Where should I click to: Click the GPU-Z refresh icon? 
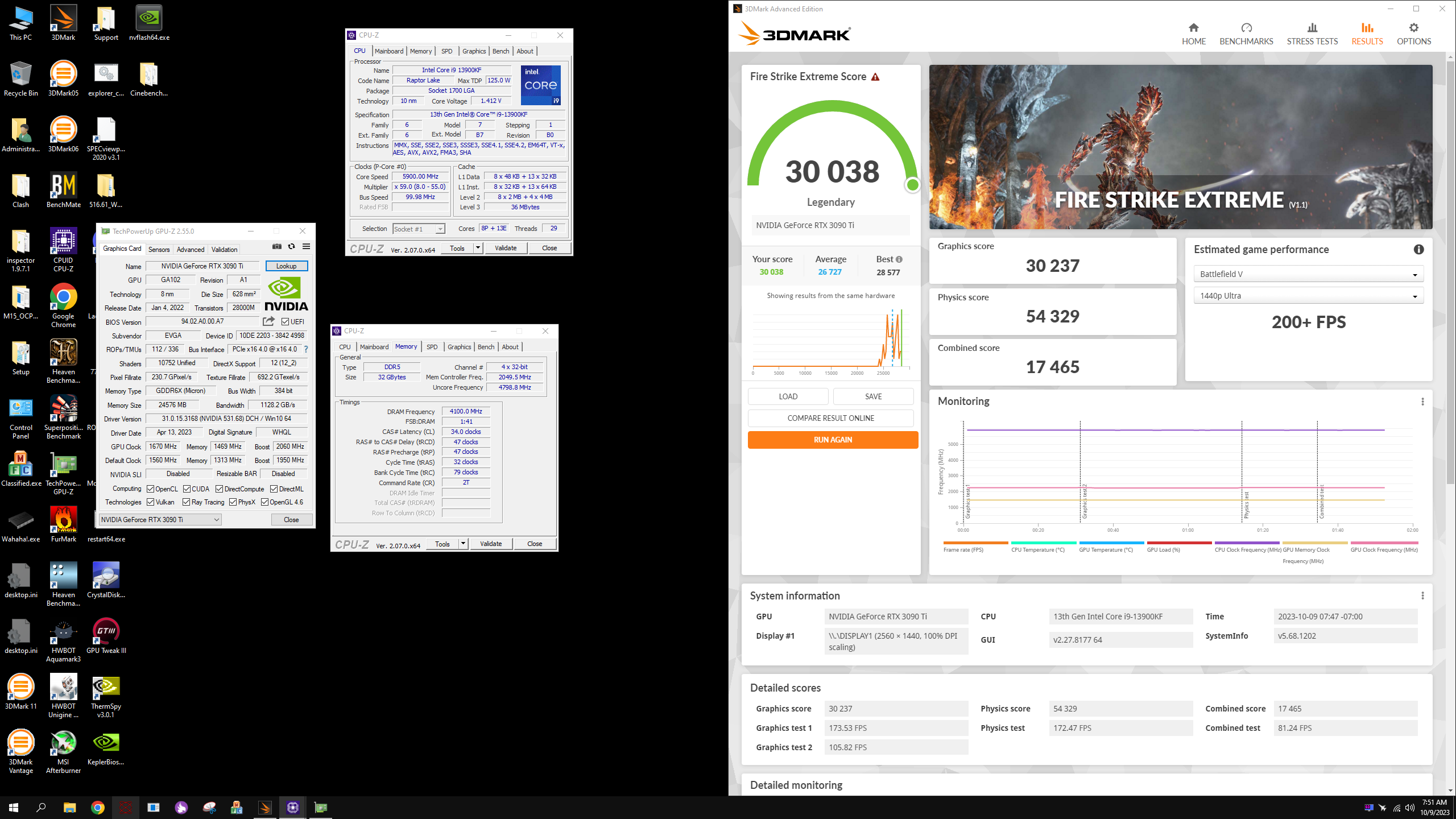coord(291,246)
